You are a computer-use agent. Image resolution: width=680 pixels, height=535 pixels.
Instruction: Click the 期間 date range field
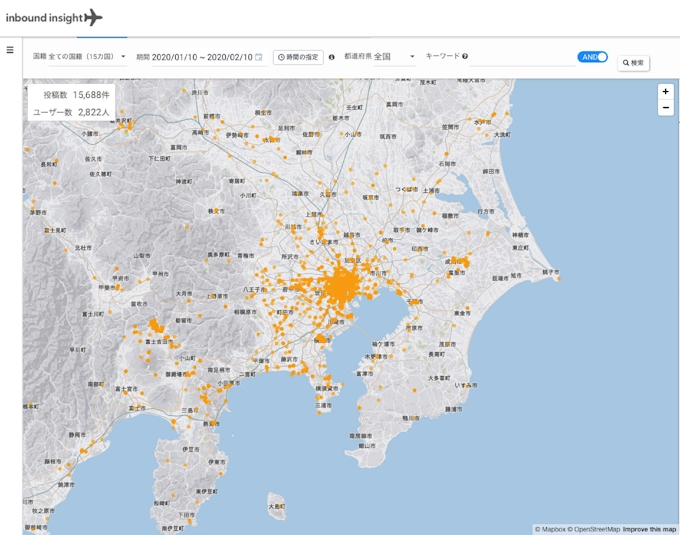[201, 58]
